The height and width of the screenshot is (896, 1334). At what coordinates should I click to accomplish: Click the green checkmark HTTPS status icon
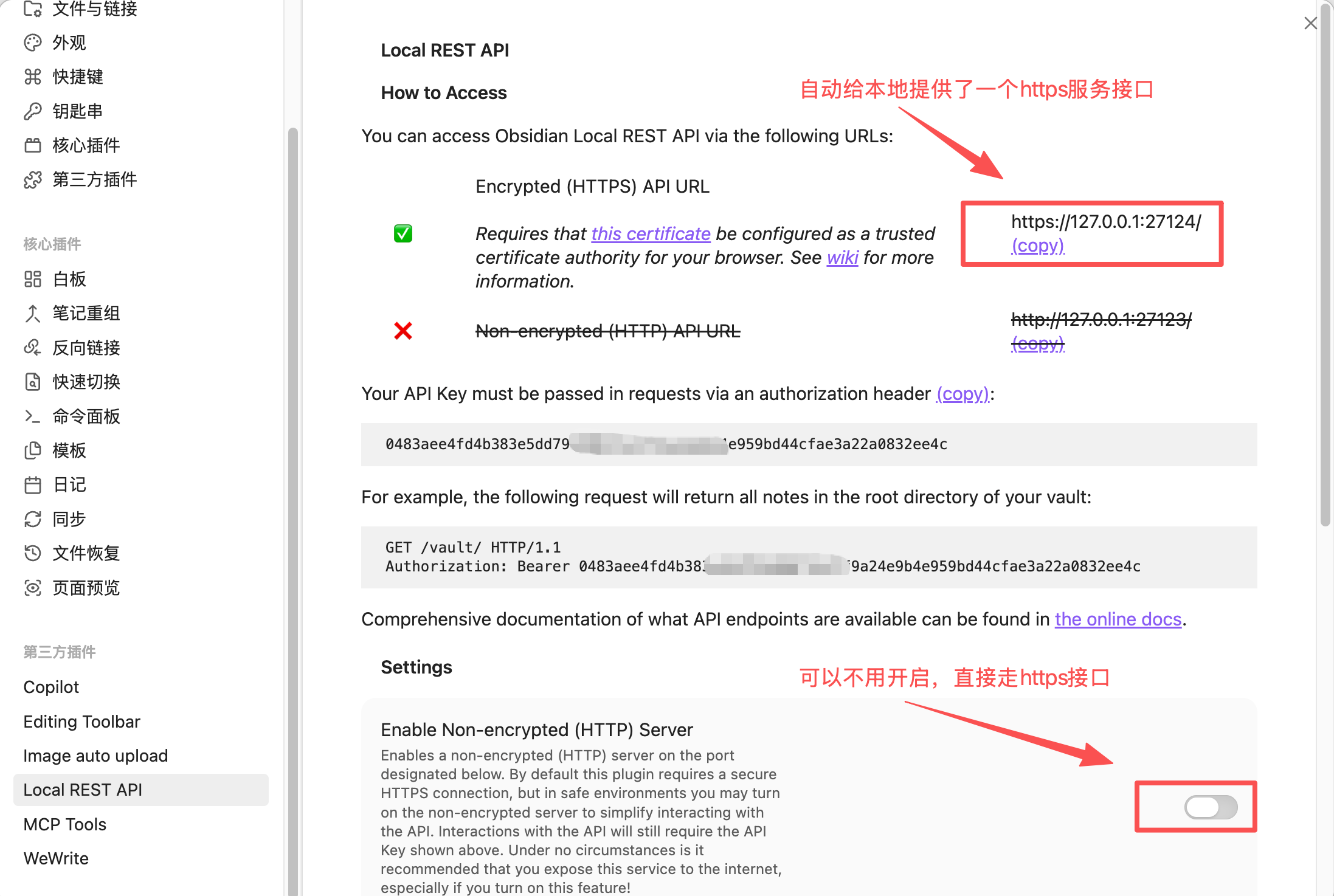[403, 233]
